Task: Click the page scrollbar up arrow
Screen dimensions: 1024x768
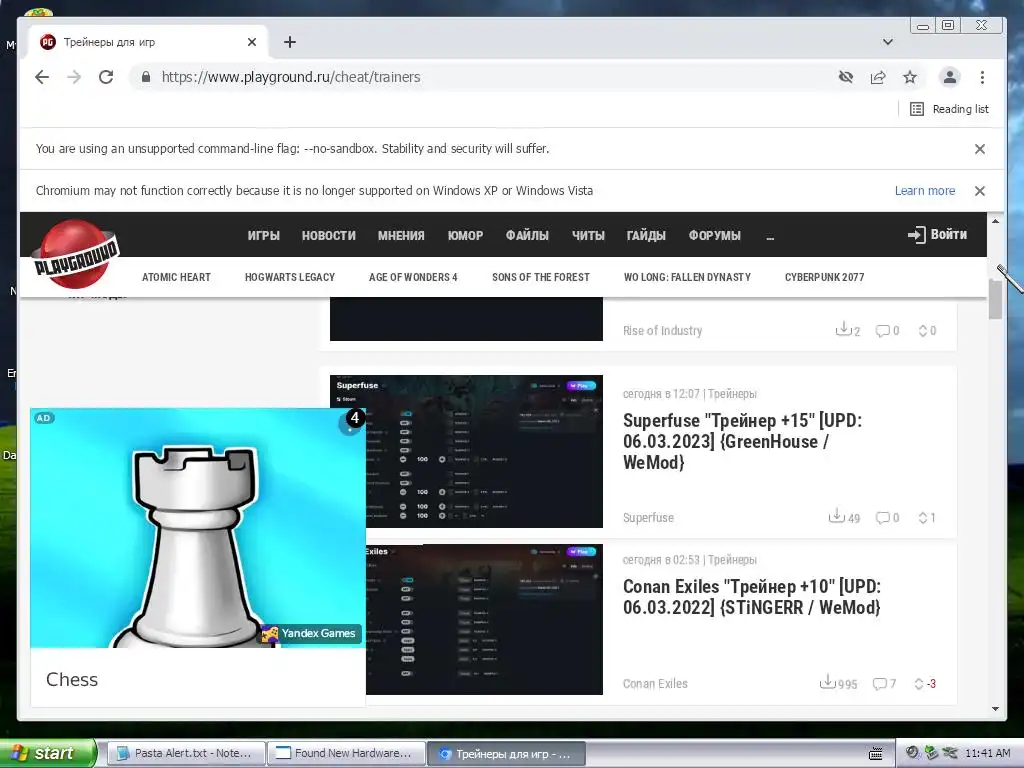Action: click(995, 221)
